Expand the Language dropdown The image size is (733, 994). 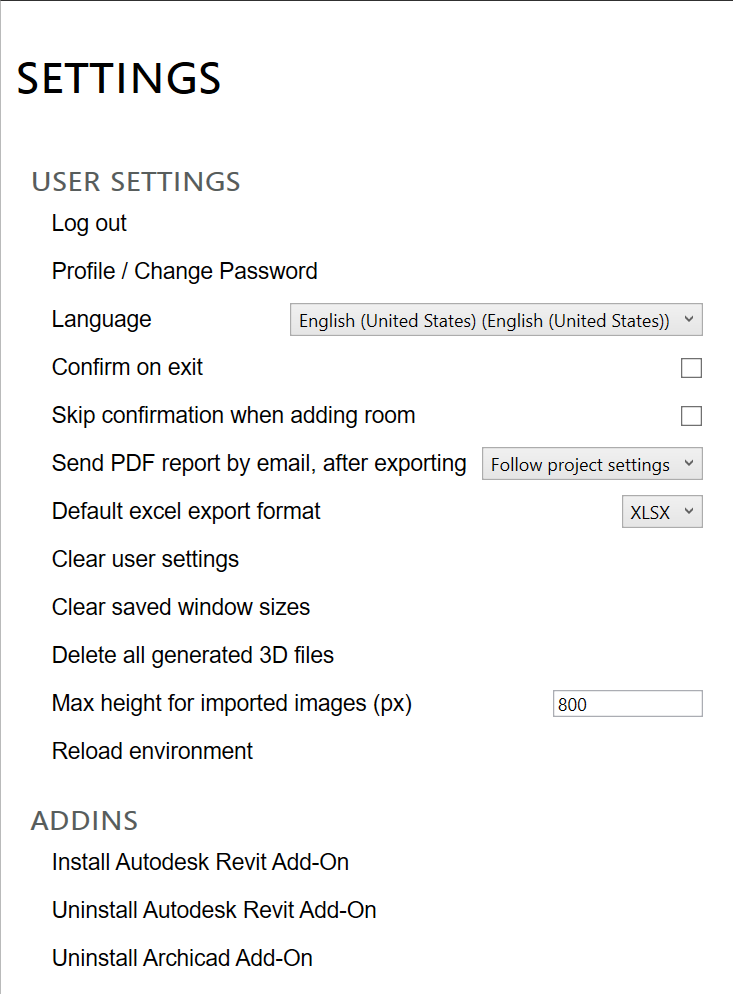pos(496,320)
